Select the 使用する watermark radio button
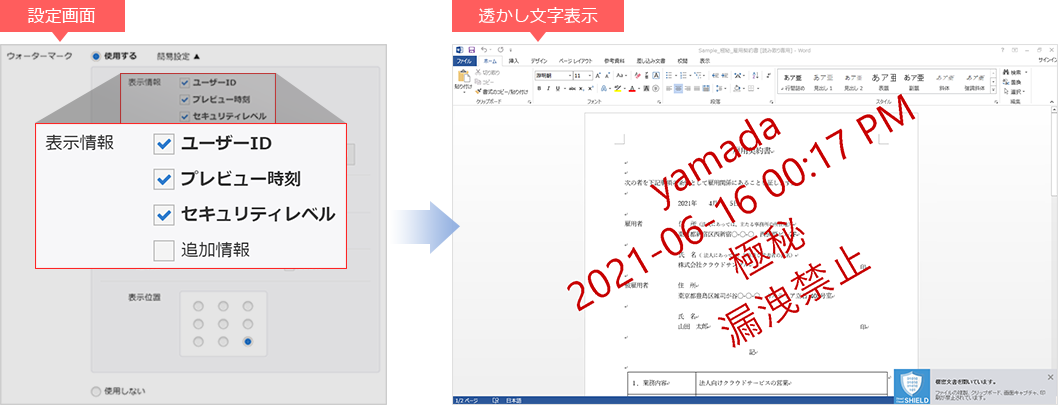This screenshot has height=405, width=1058. click(96, 57)
